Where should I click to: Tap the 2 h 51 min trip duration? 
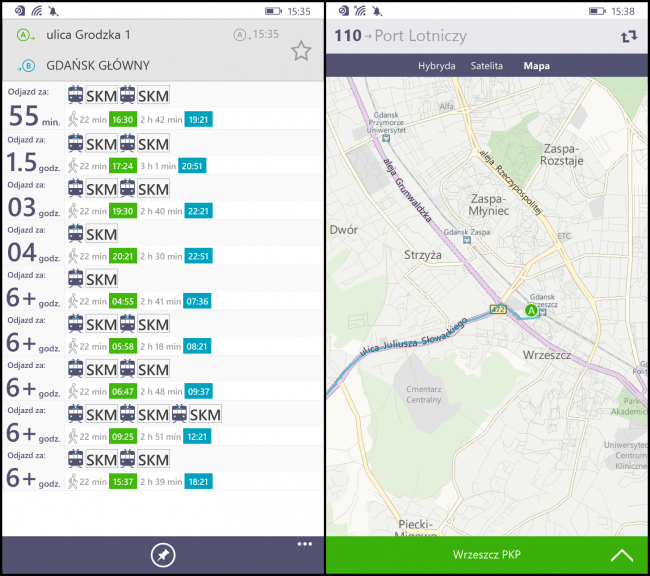click(160, 437)
